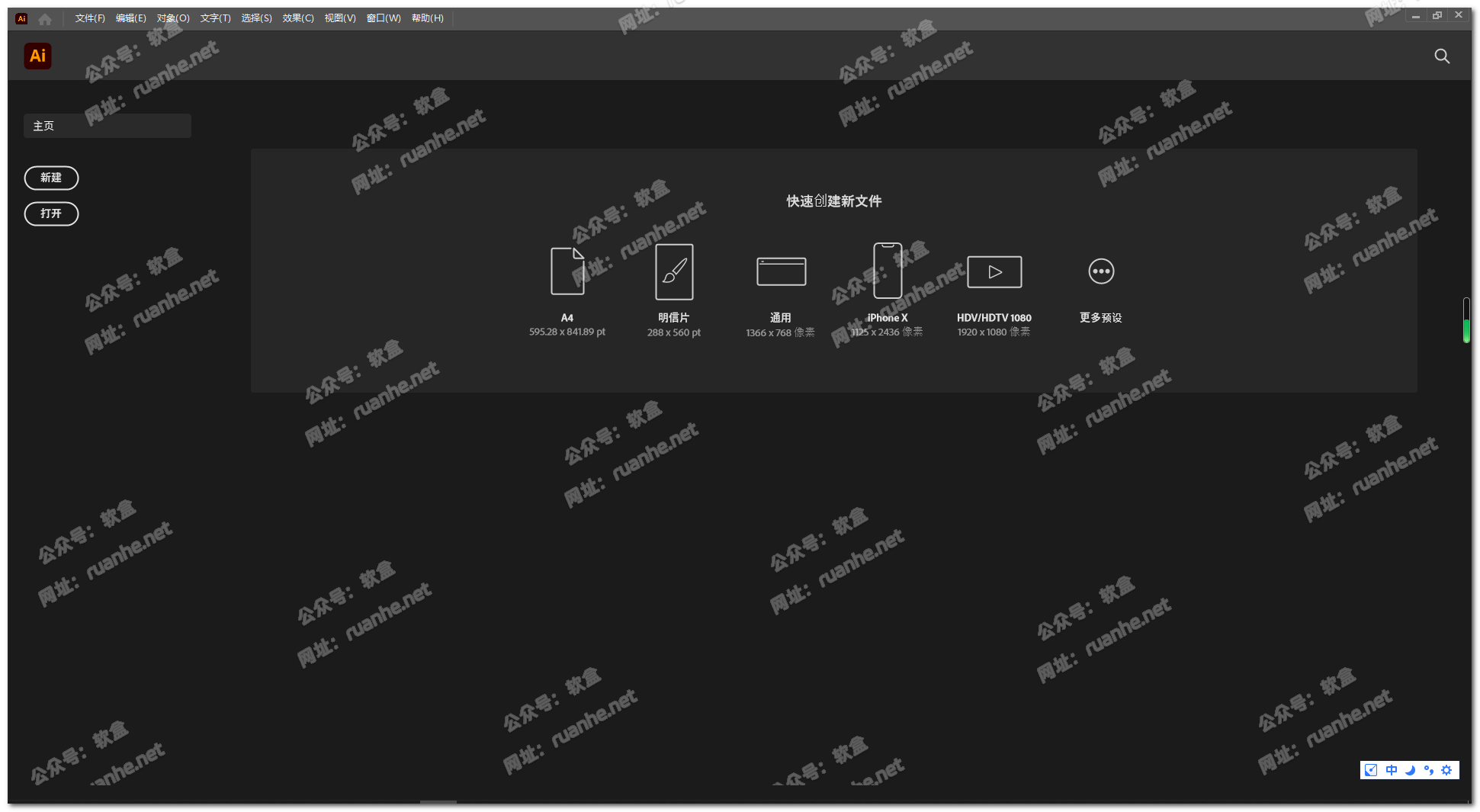Screen dimensions: 1480x812
Task: Toggle the moon icon in the input method bar
Action: [1410, 770]
